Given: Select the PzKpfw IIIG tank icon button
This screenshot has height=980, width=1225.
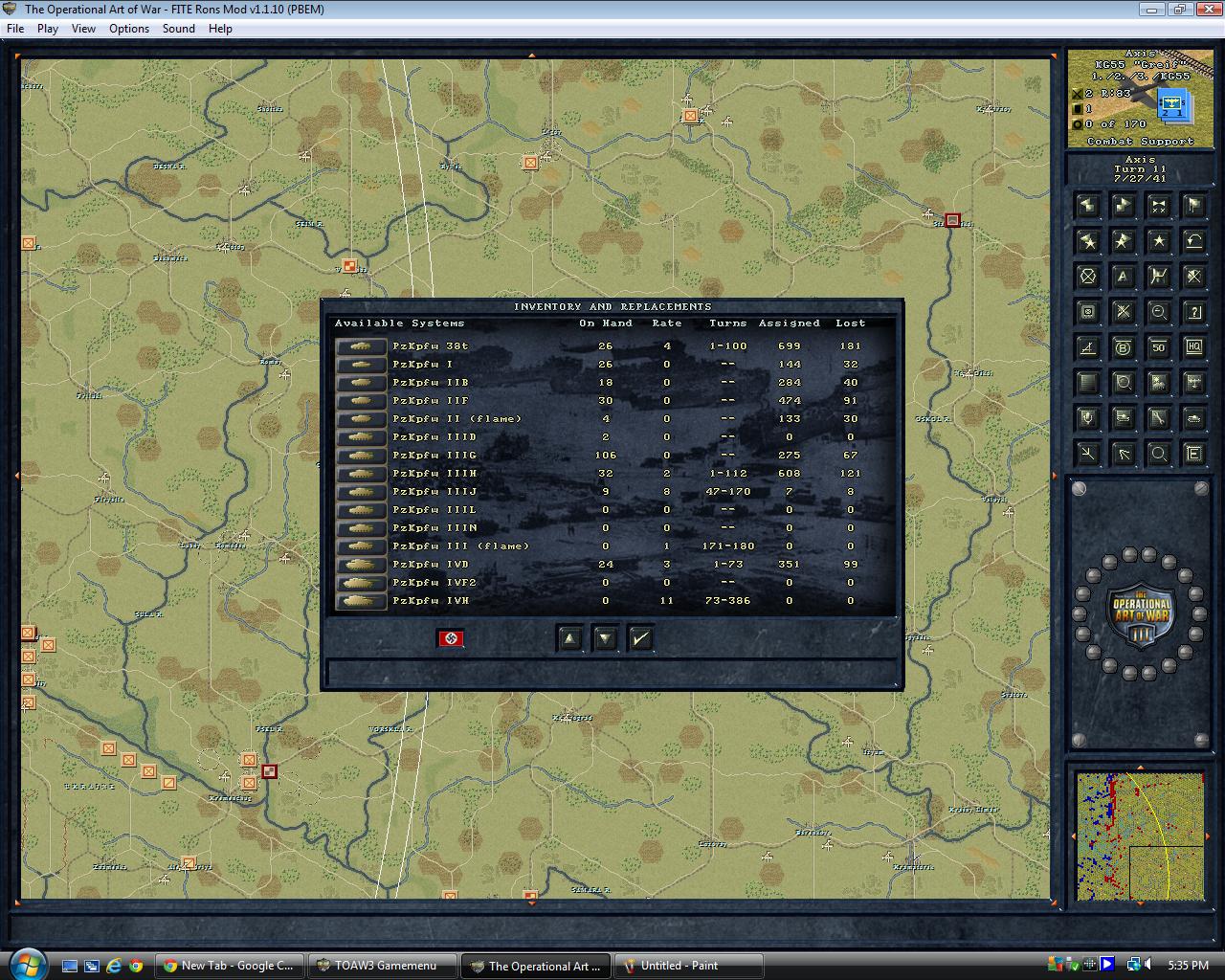Looking at the screenshot, I should (361, 456).
